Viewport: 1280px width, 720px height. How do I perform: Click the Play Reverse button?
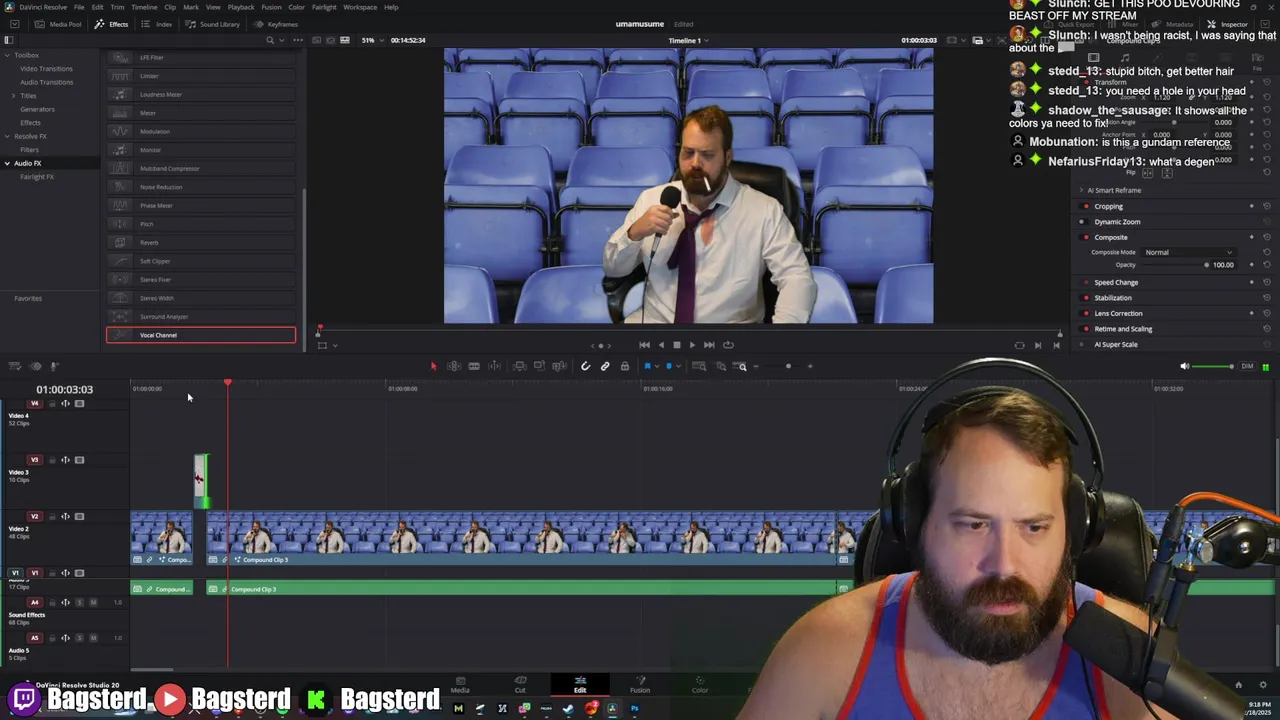[661, 345]
